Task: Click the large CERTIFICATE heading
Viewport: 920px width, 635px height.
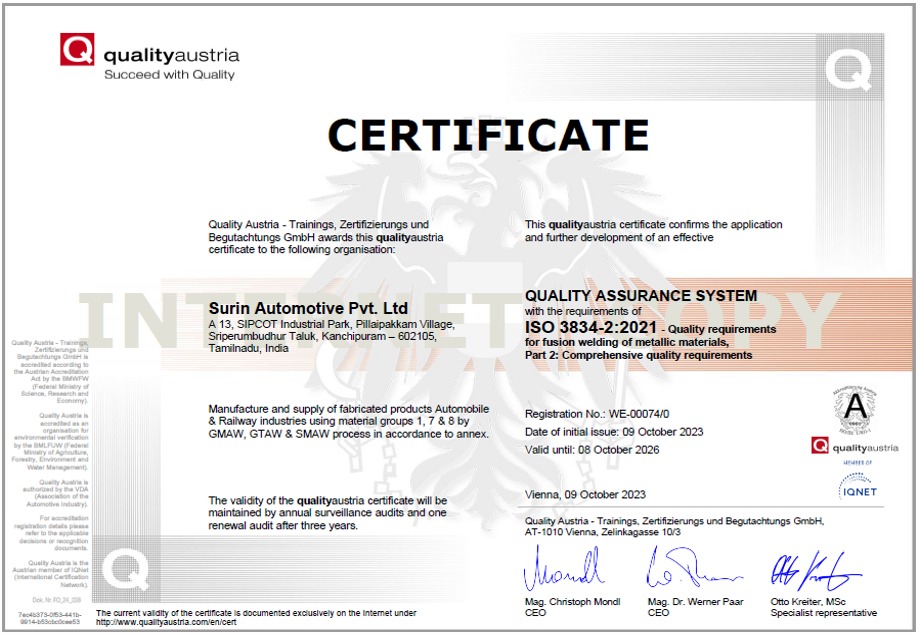Action: pyautogui.click(x=489, y=135)
